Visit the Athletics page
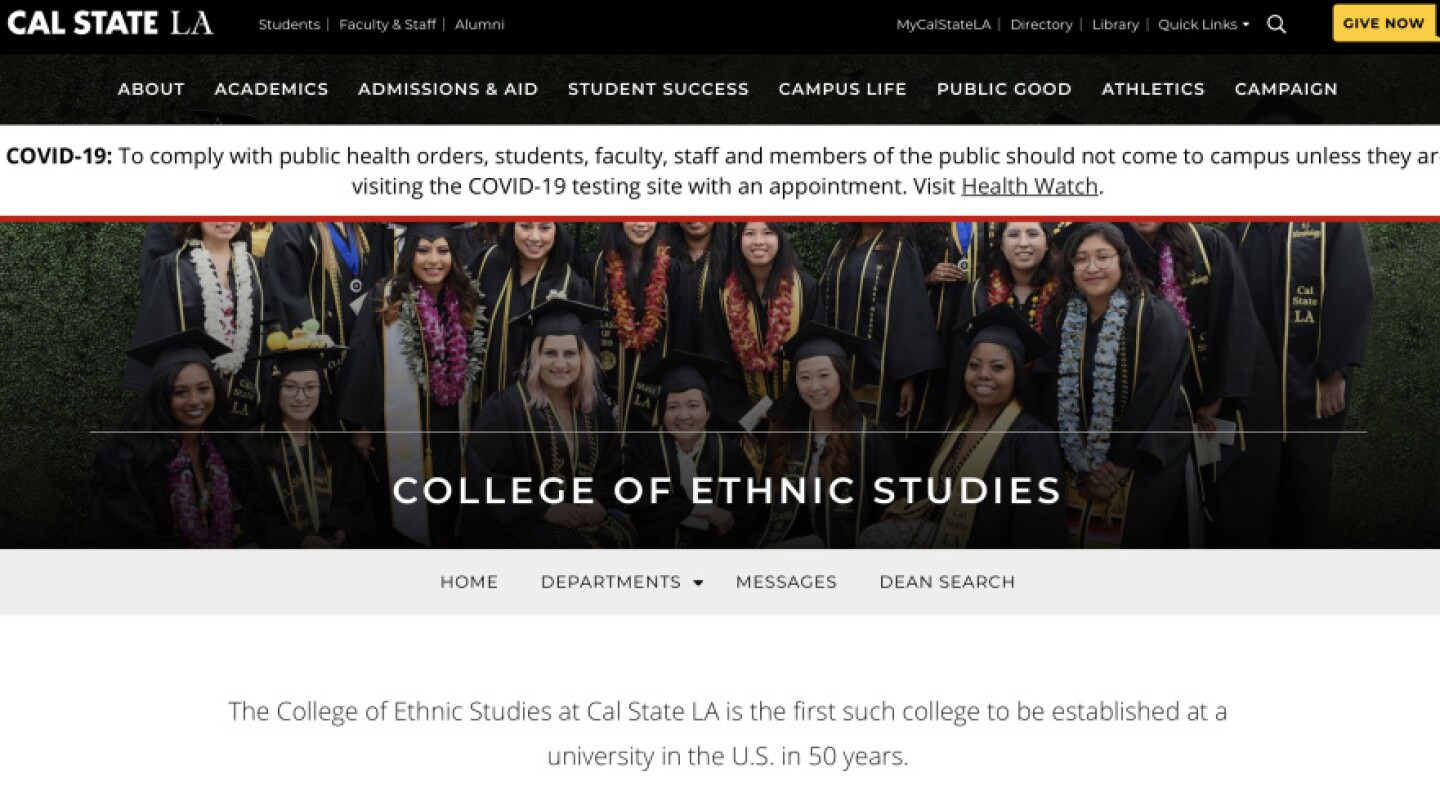 pyautogui.click(x=1153, y=89)
